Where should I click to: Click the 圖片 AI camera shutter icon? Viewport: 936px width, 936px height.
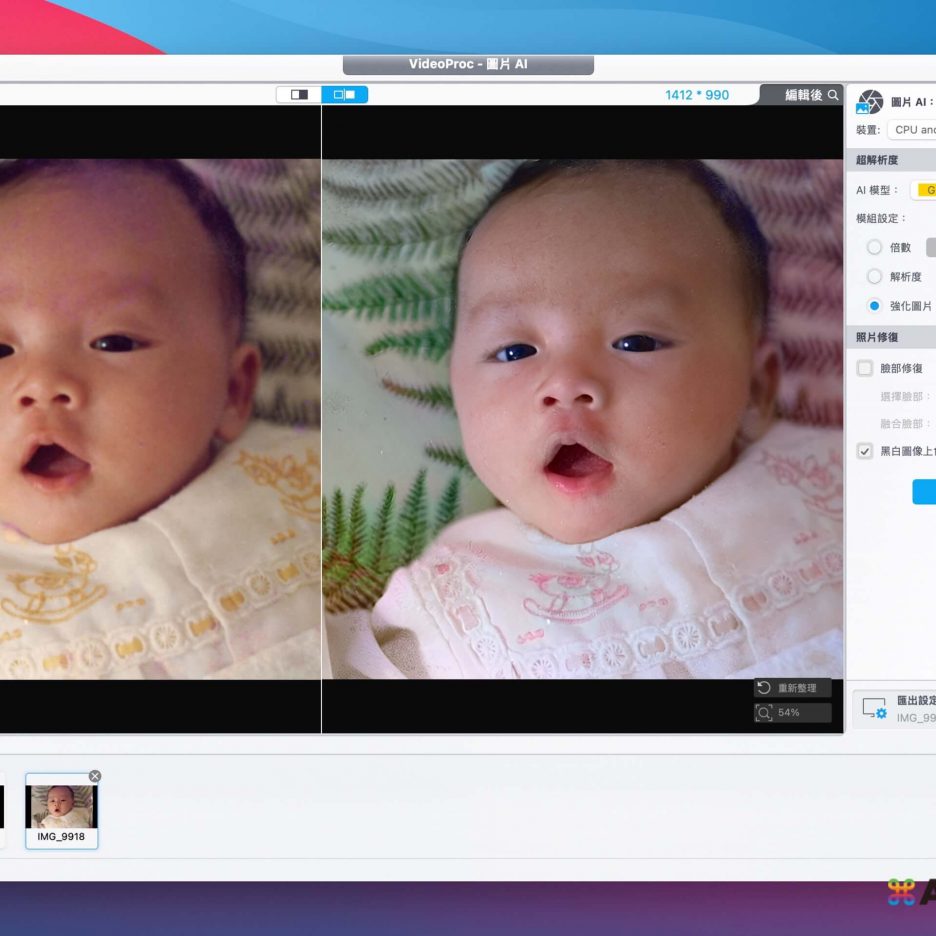pos(870,102)
